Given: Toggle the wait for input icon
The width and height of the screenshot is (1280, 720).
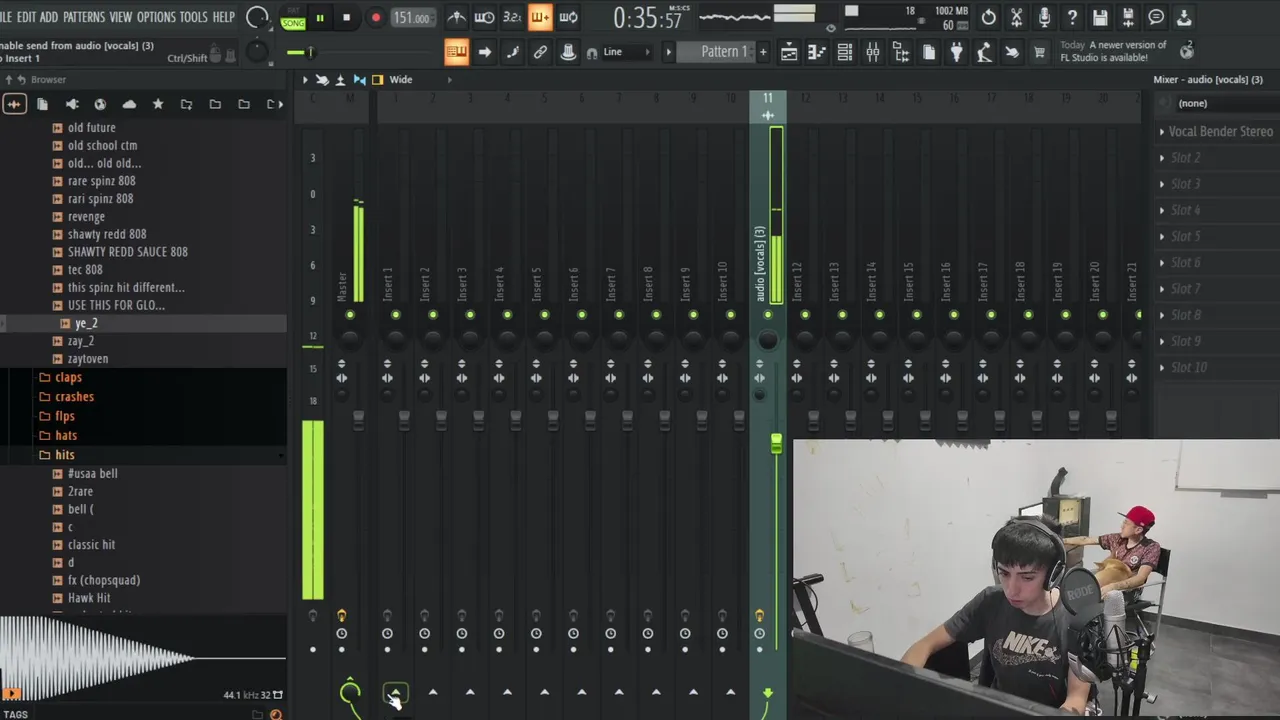Looking at the screenshot, I should pos(484,17).
